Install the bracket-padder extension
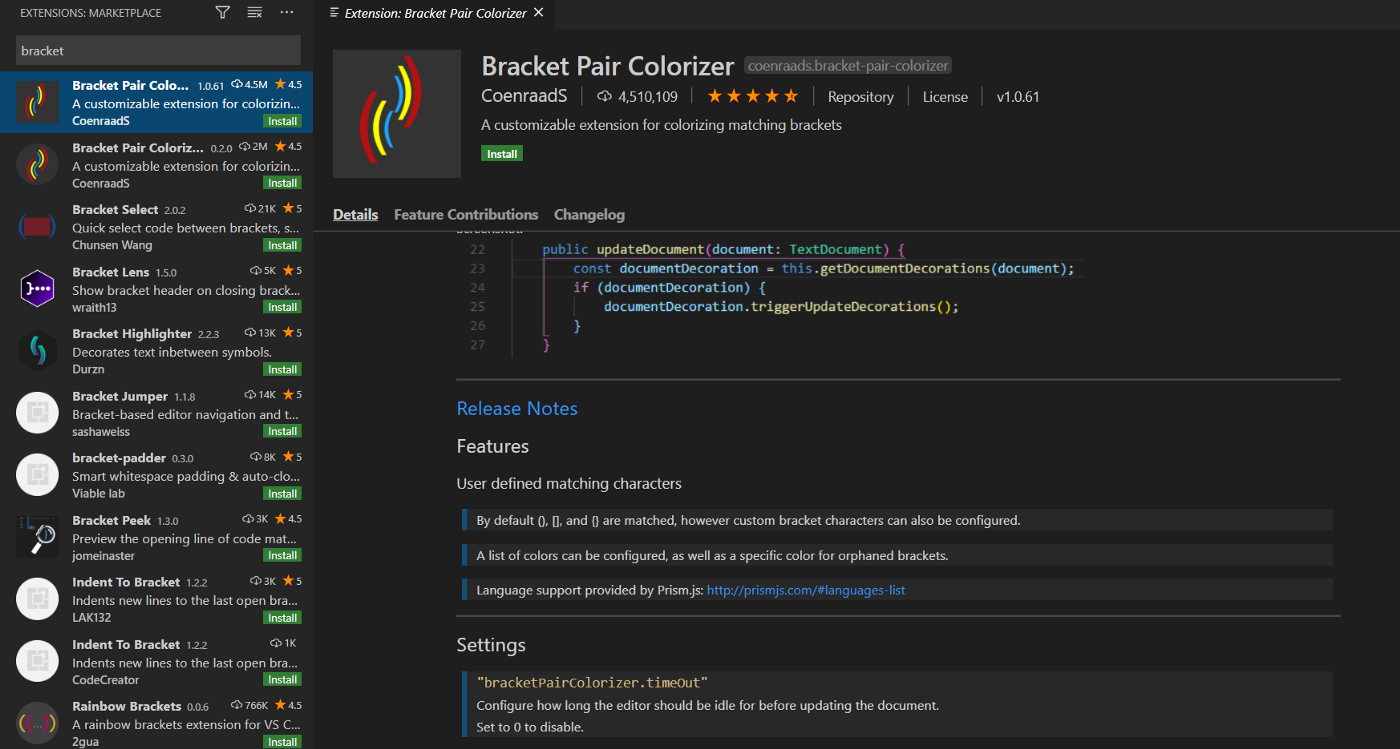This screenshot has width=1400, height=749. [x=282, y=493]
